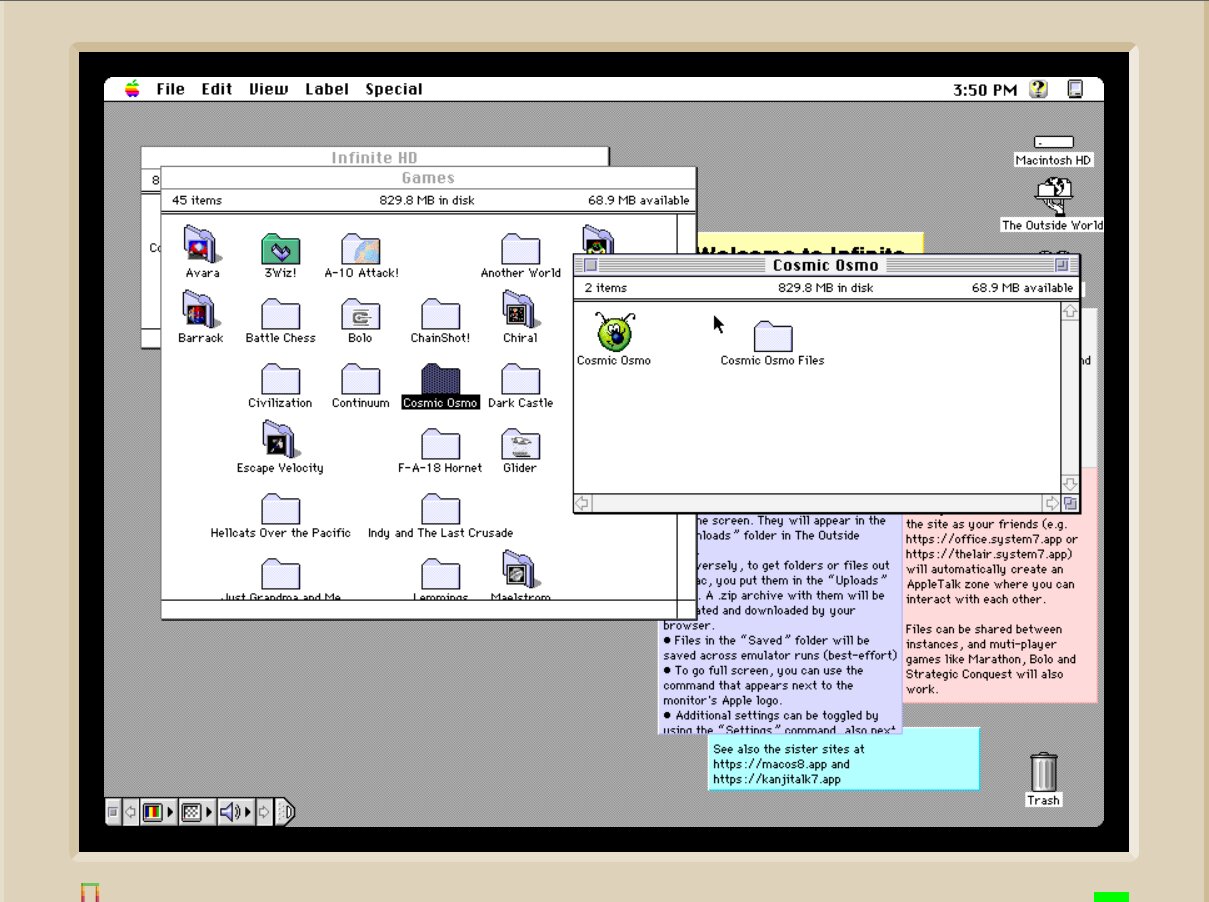This screenshot has height=902, width=1209.
Task: Collapse the Control Strip using its end tab
Action: click(x=285, y=812)
